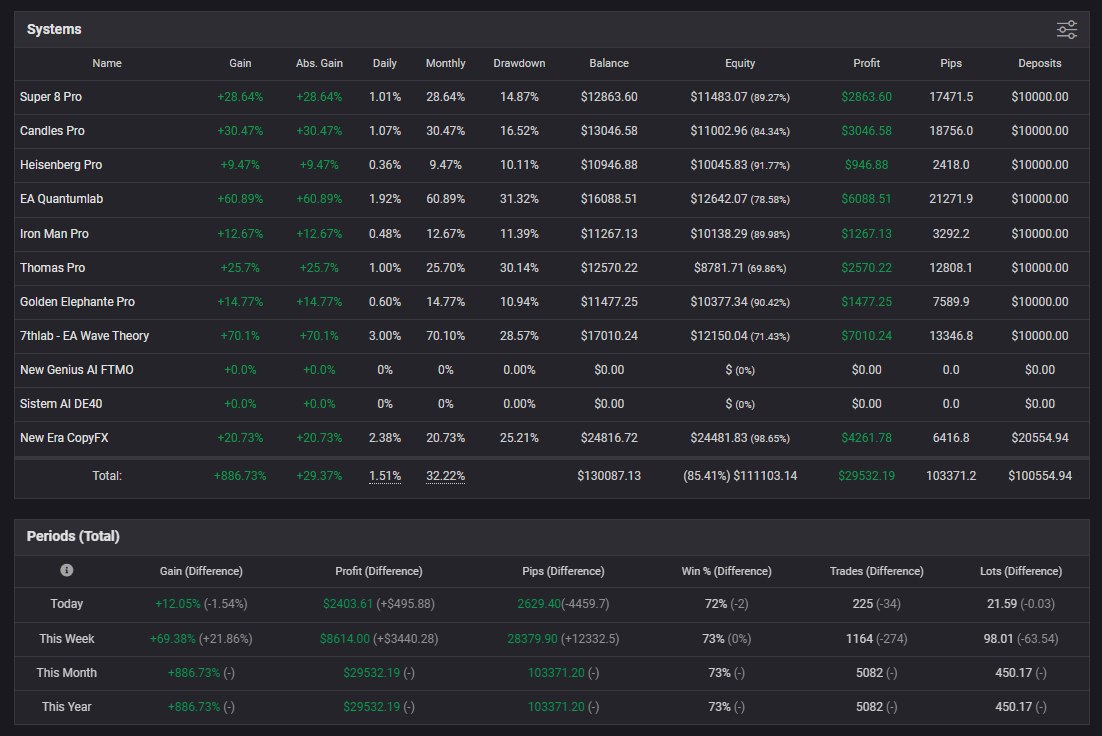Open the Thomas Pro system
Screen dimensions: 1102x736
[x=52, y=267]
